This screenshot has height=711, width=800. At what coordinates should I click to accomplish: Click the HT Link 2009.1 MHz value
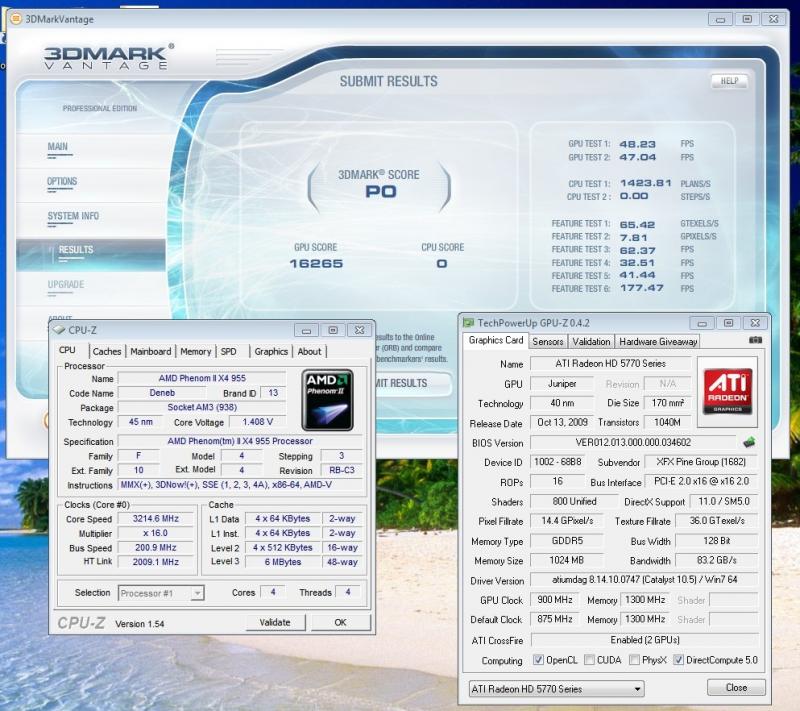[156, 562]
